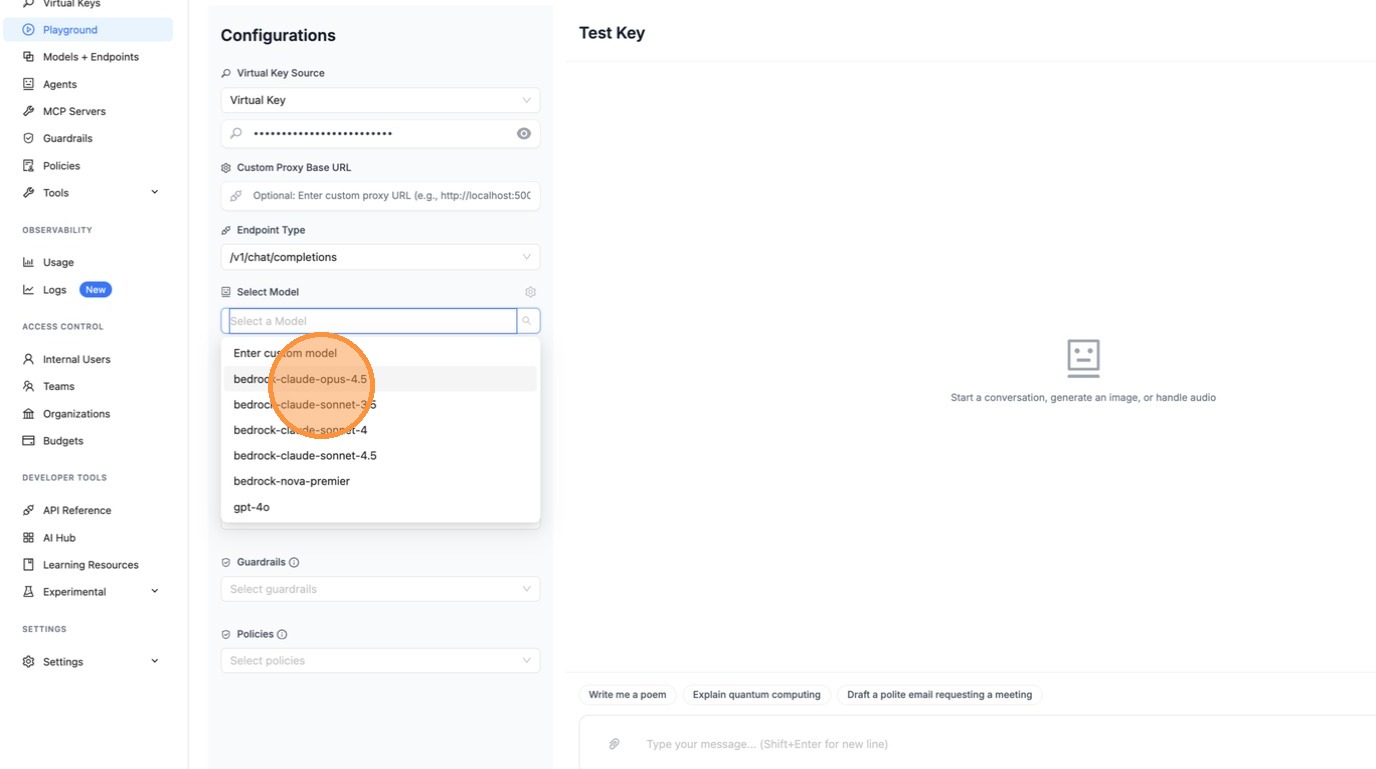
Task: Choose gpt-4o in the model list
Action: (x=252, y=507)
